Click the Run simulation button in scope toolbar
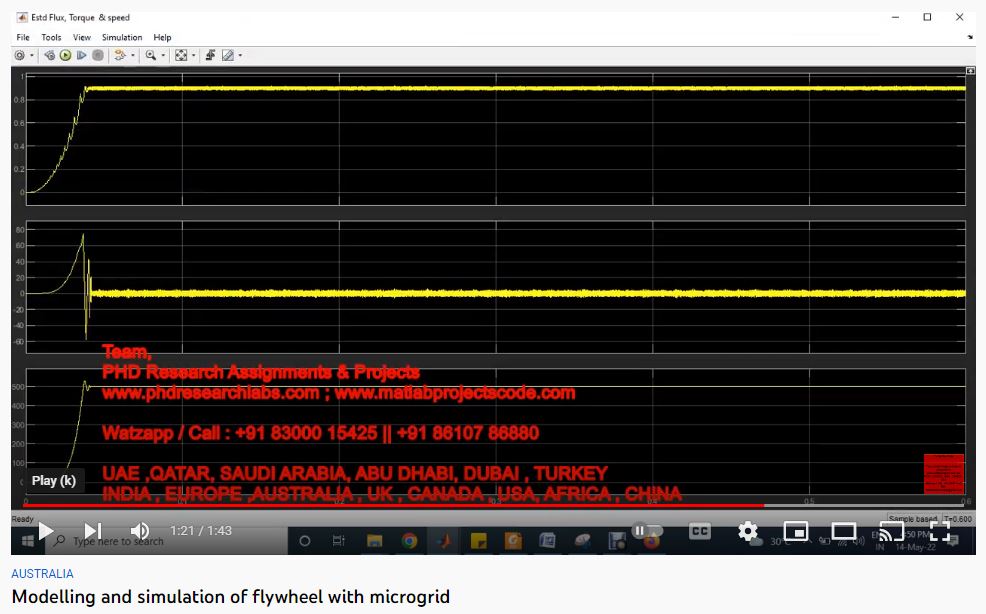Viewport: 986px width, 614px height. click(x=65, y=55)
